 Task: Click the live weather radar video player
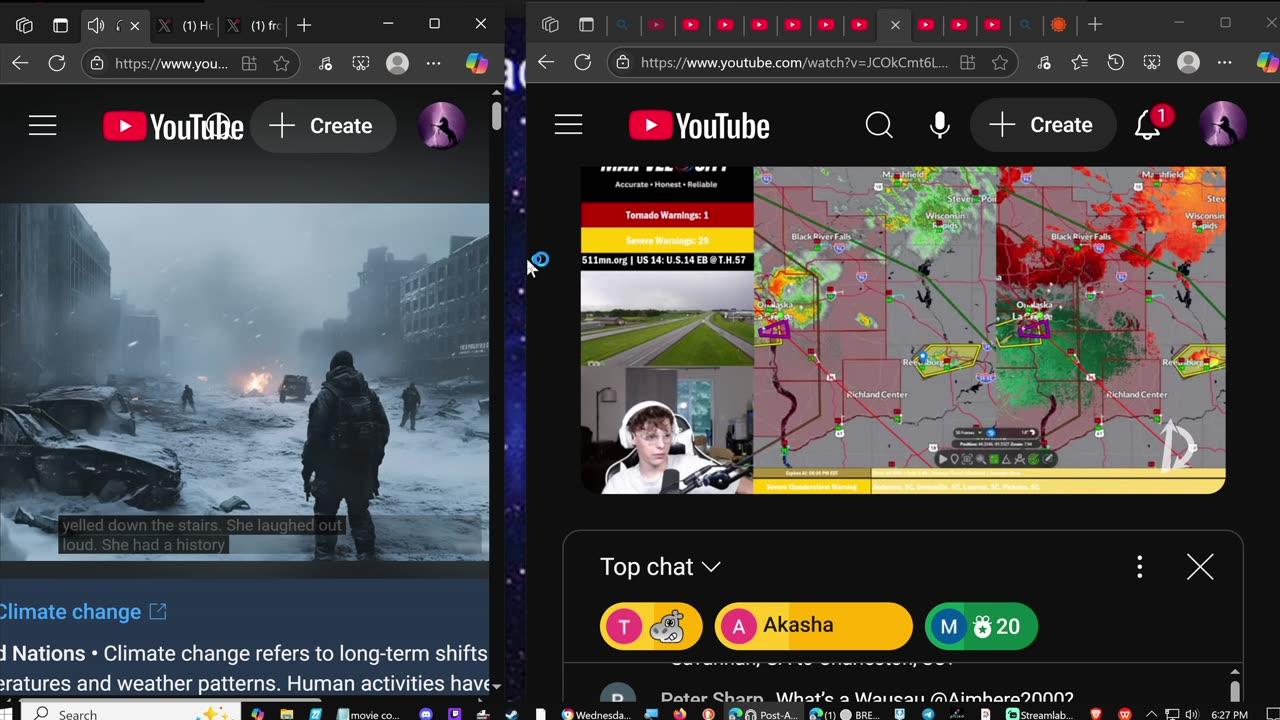click(x=903, y=330)
